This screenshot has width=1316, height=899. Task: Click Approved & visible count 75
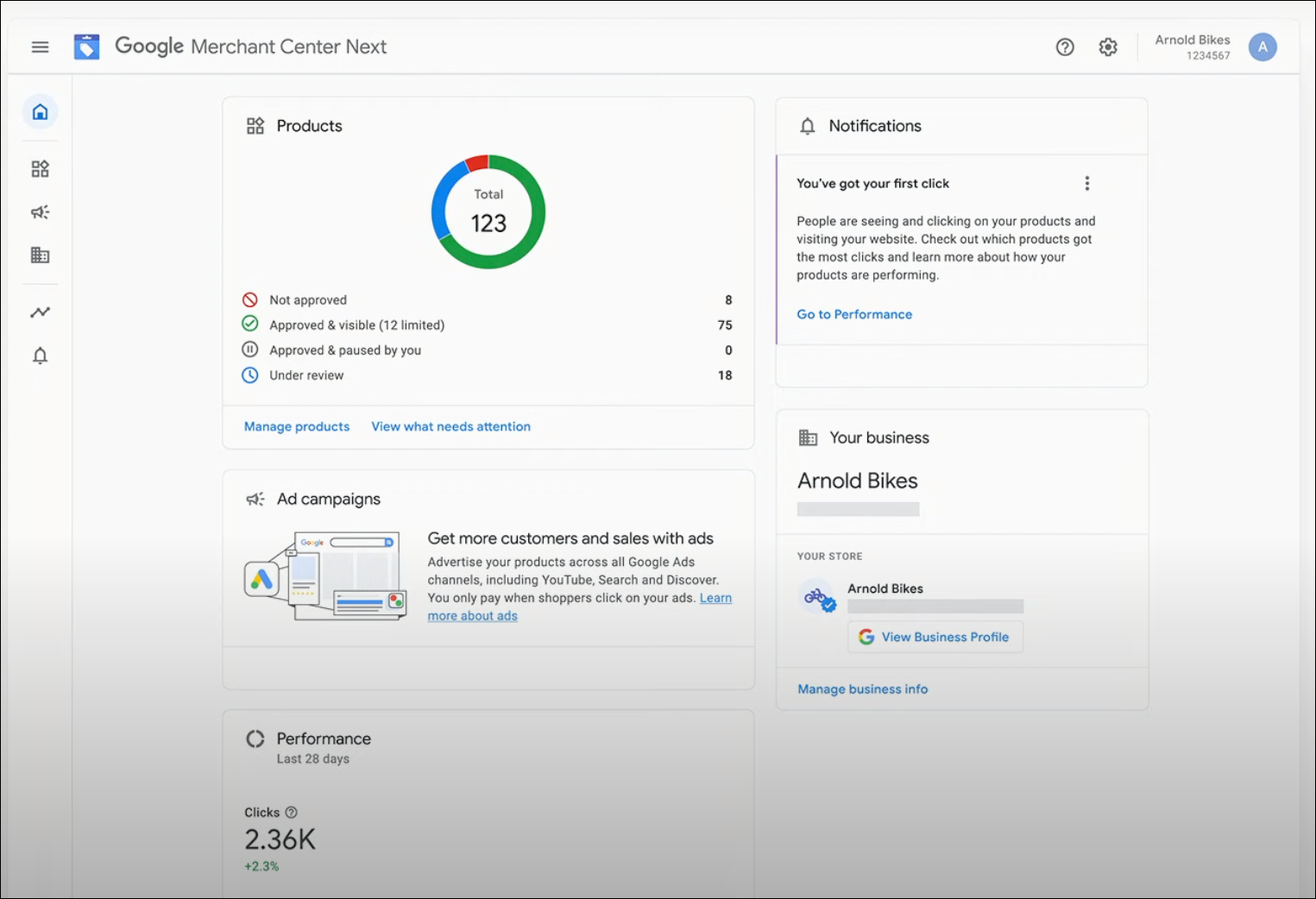pos(725,325)
